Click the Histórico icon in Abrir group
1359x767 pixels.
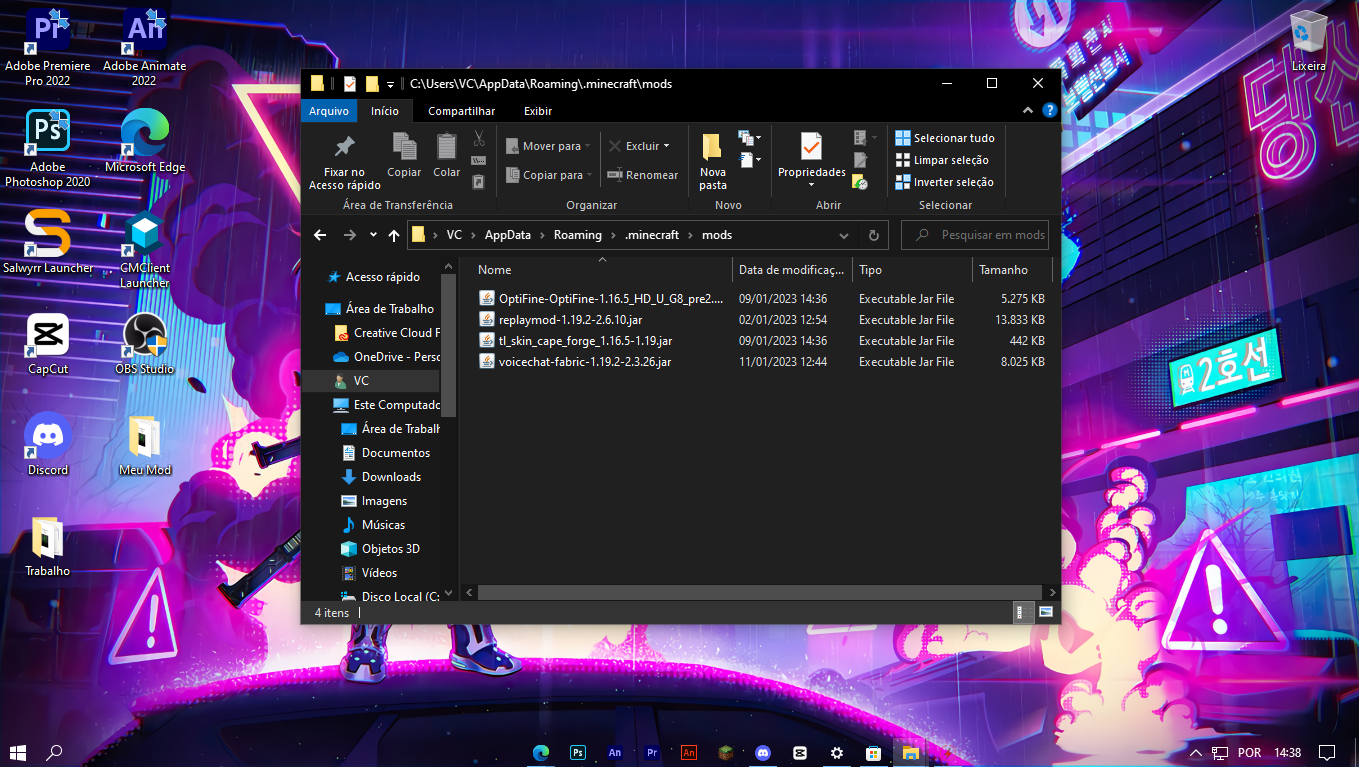click(x=860, y=182)
